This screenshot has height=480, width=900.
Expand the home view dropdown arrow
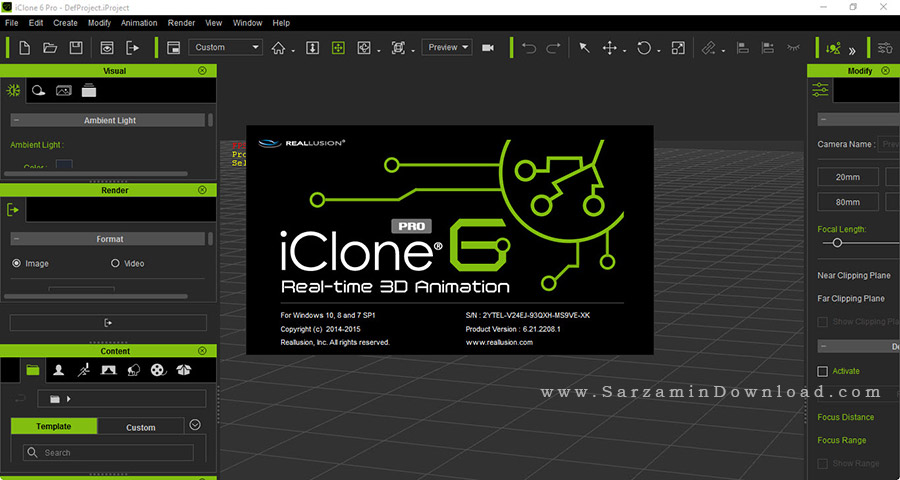tap(293, 51)
